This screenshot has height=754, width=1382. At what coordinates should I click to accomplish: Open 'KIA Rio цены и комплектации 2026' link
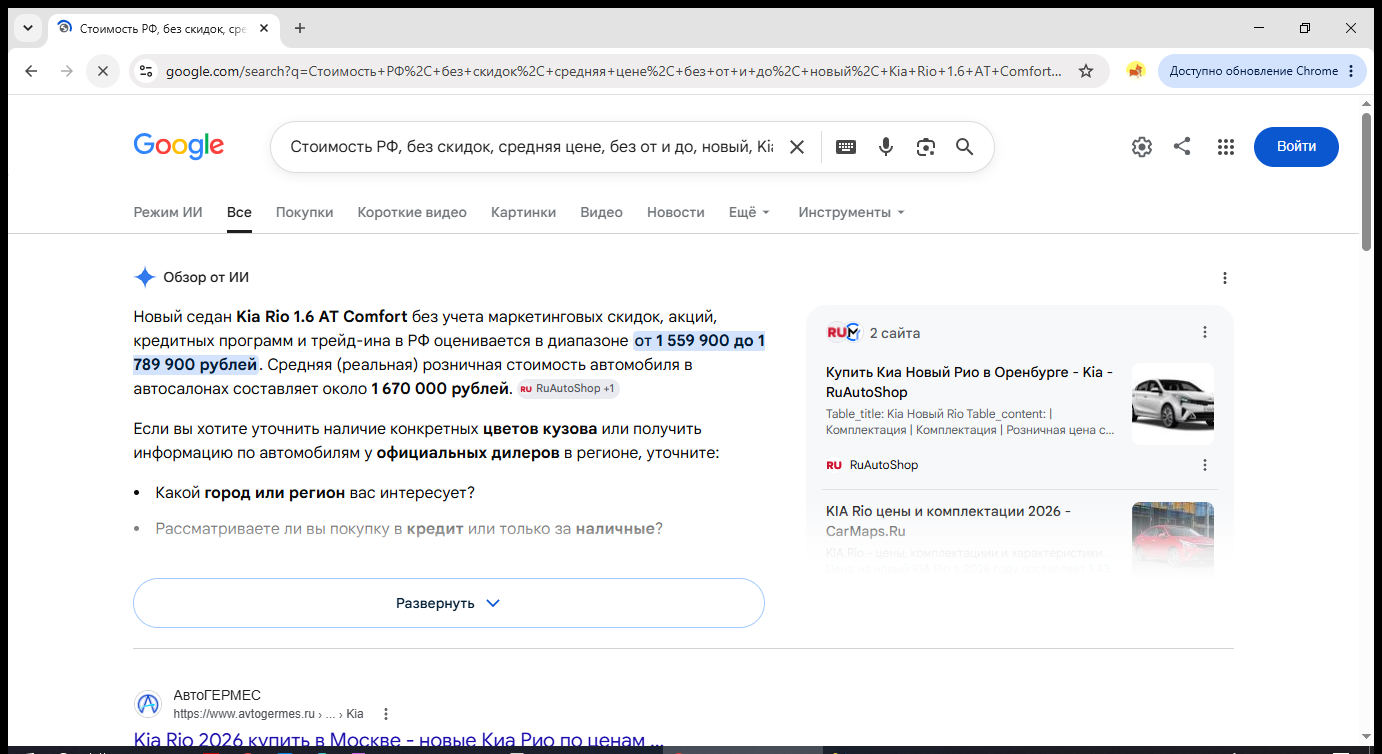click(949, 521)
